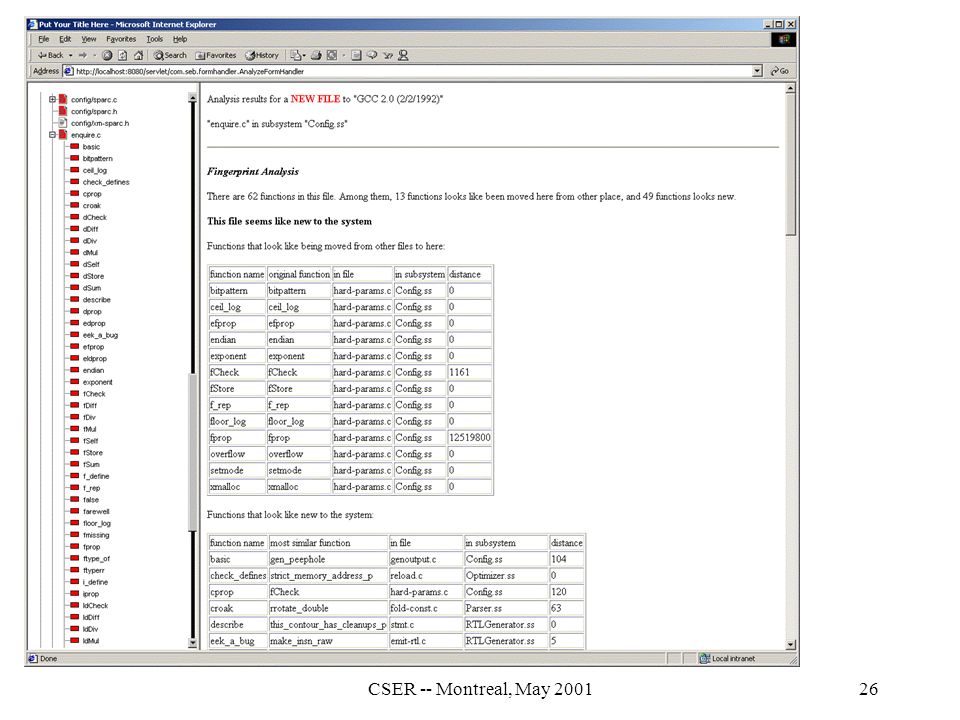Expand the config/sparc.c tree node
This screenshot has height=720, width=960.
coord(53,99)
